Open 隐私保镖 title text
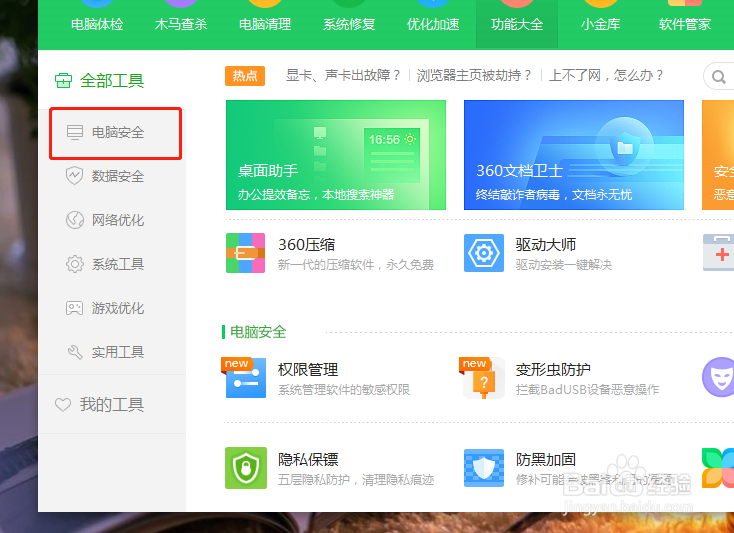The height and width of the screenshot is (533, 734). point(308,460)
